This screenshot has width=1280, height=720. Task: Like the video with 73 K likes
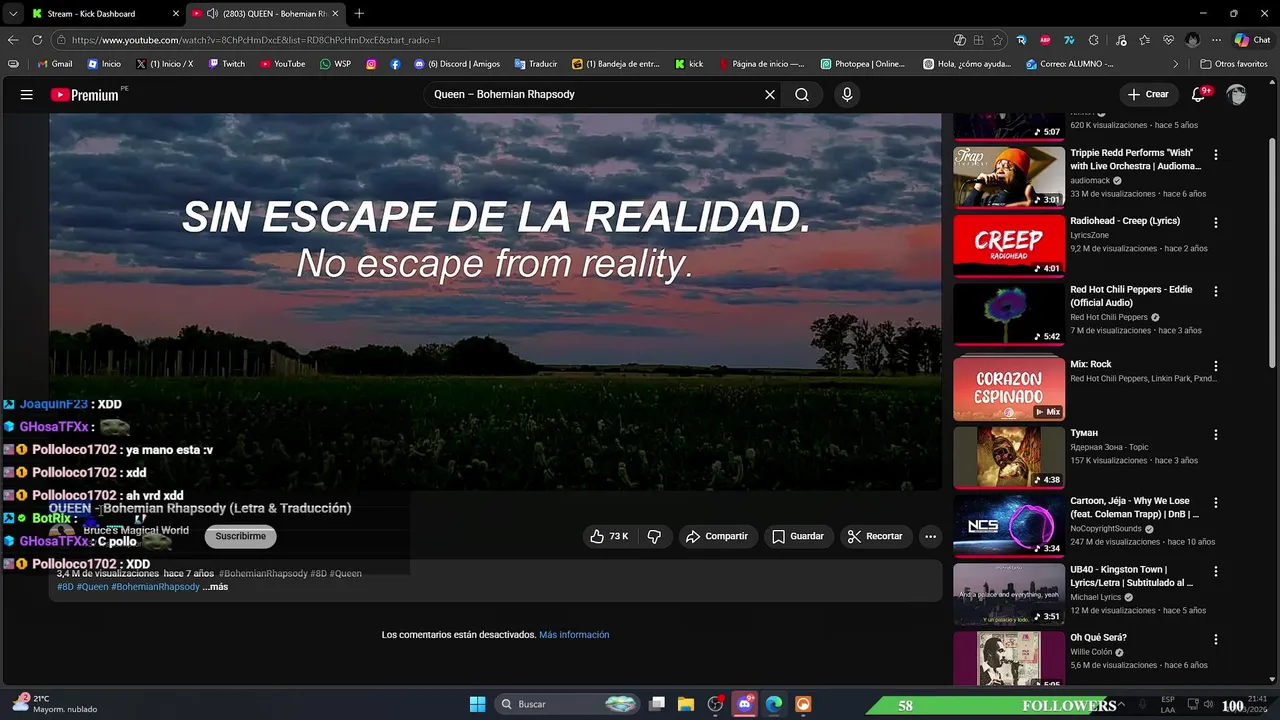click(x=609, y=537)
